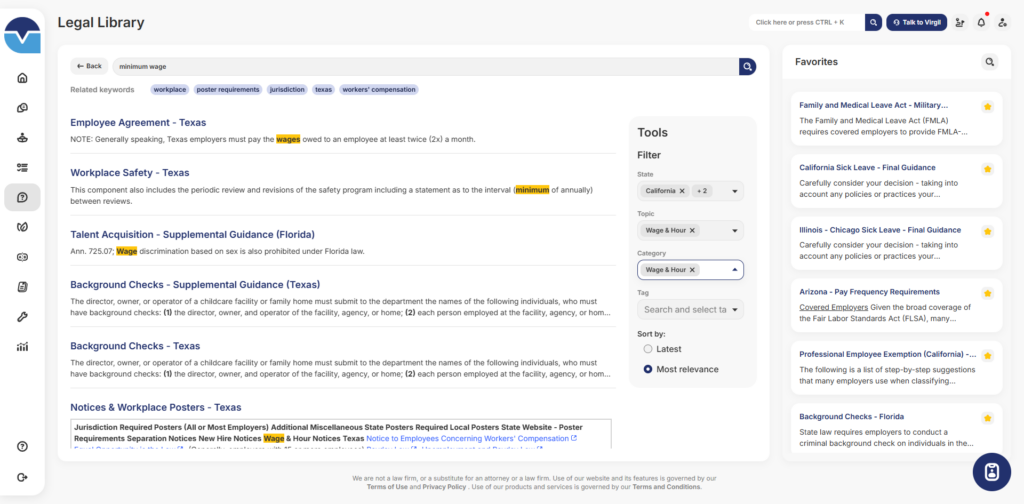Select the Most relevance sort option
The width and height of the screenshot is (1024, 504).
coord(648,369)
